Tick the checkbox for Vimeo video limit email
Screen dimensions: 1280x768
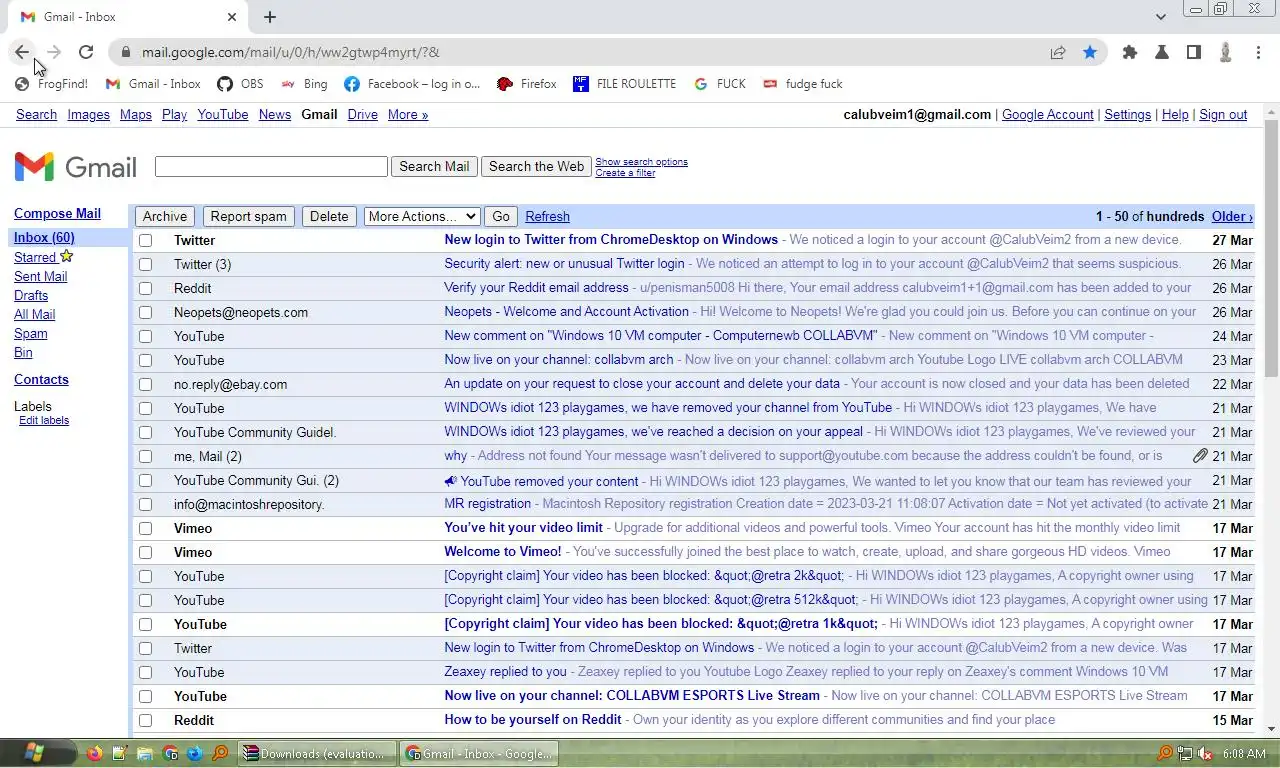(x=146, y=528)
